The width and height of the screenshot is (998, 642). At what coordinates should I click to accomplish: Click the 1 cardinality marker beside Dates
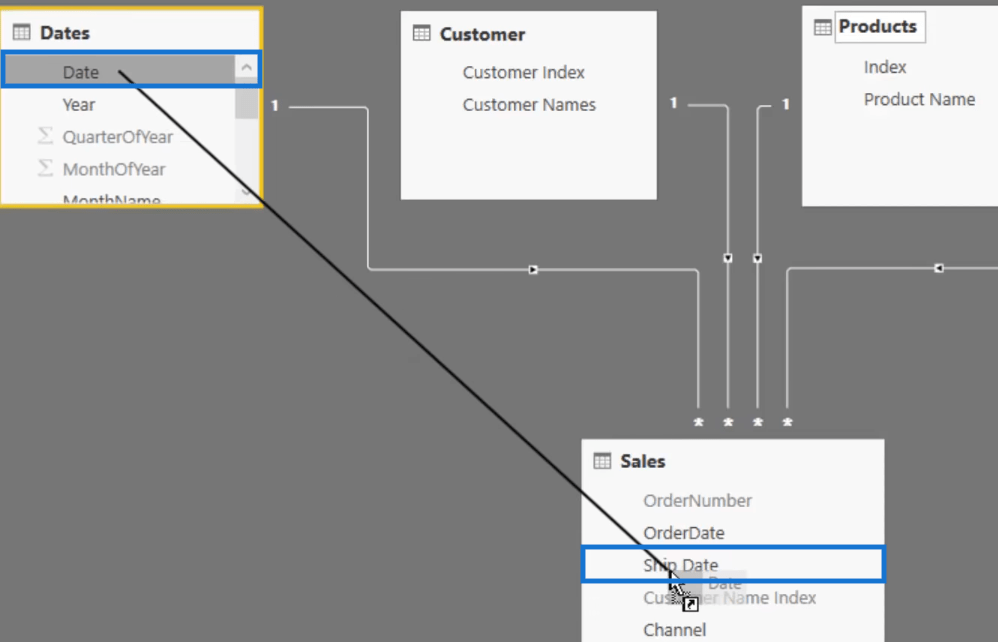(275, 106)
